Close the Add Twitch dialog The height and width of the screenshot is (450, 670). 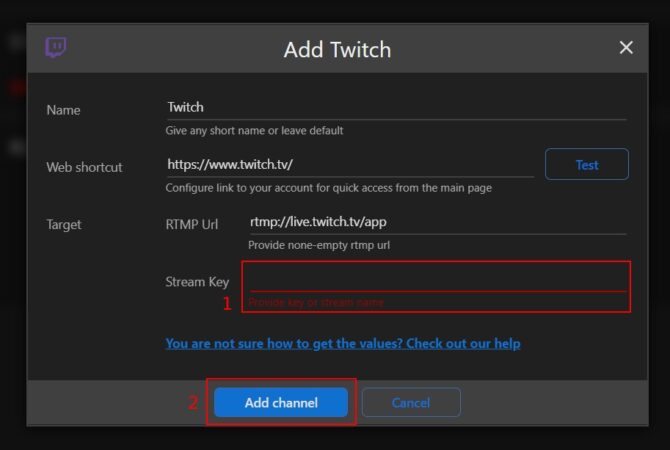pos(626,47)
